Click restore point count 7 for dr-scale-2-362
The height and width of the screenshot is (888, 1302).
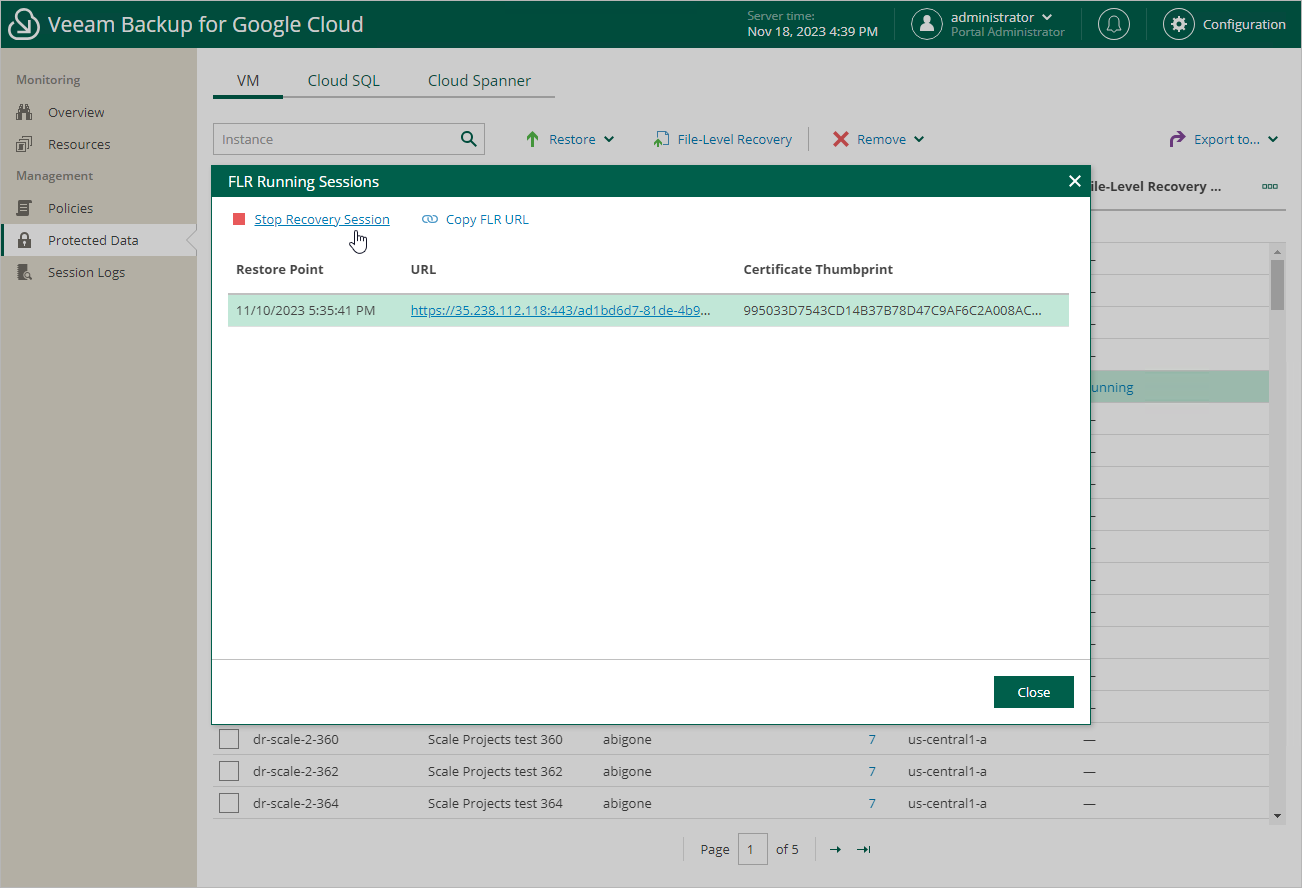[872, 772]
